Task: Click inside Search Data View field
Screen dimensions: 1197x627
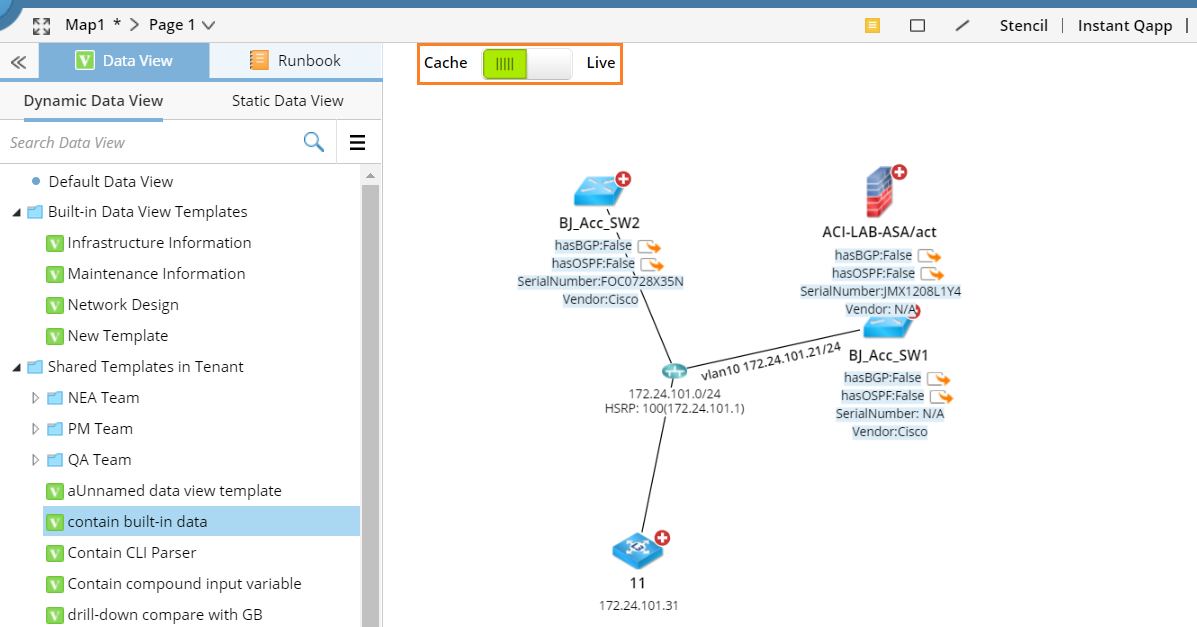Action: point(153,143)
